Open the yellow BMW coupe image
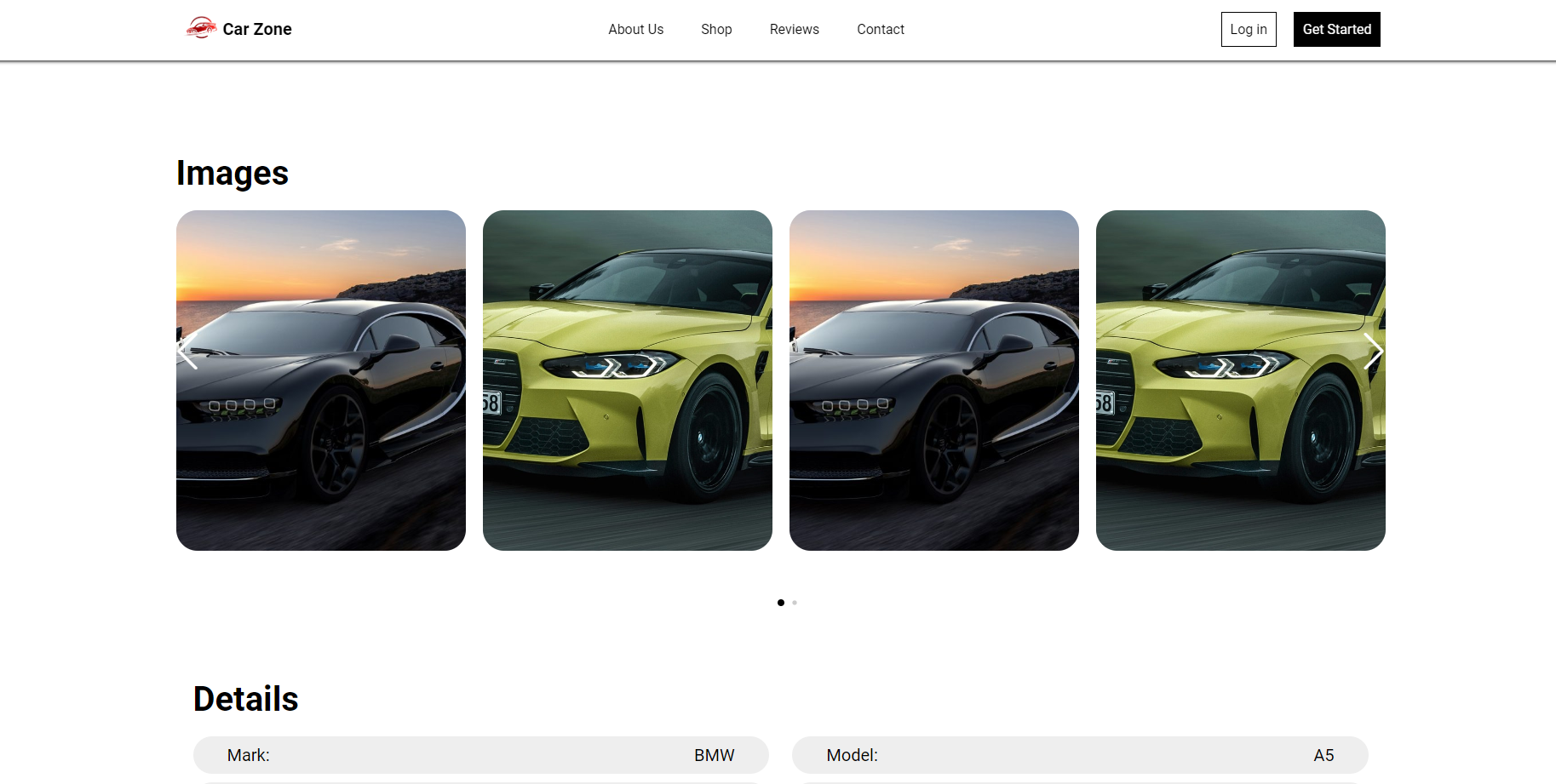This screenshot has width=1556, height=784. [x=628, y=380]
